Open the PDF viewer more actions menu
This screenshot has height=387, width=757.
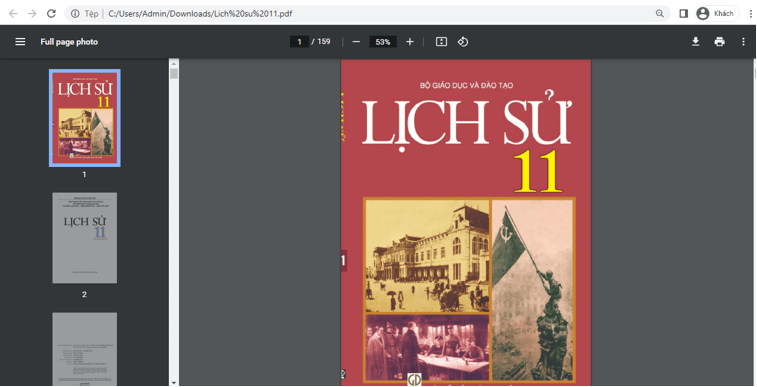point(743,41)
